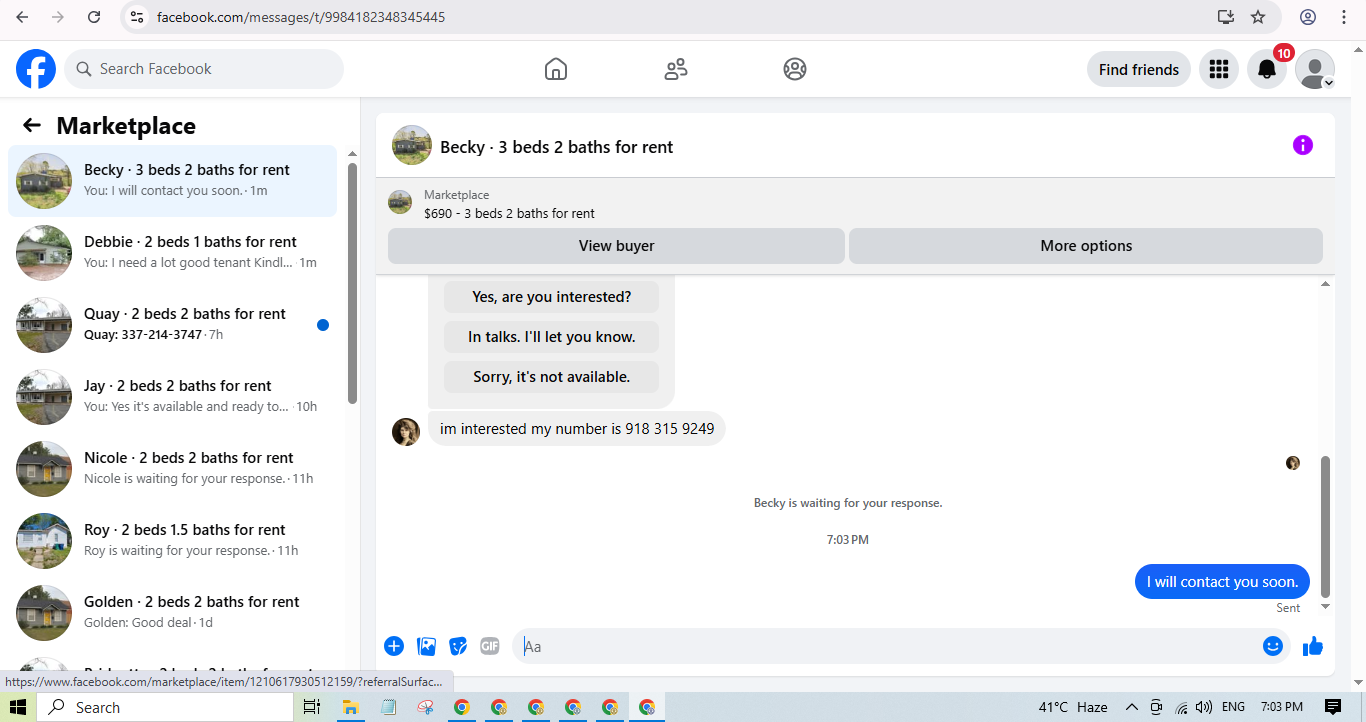This screenshot has height=722, width=1366.
Task: Send quick reply "Sorry, it's not available."
Action: [552, 377]
